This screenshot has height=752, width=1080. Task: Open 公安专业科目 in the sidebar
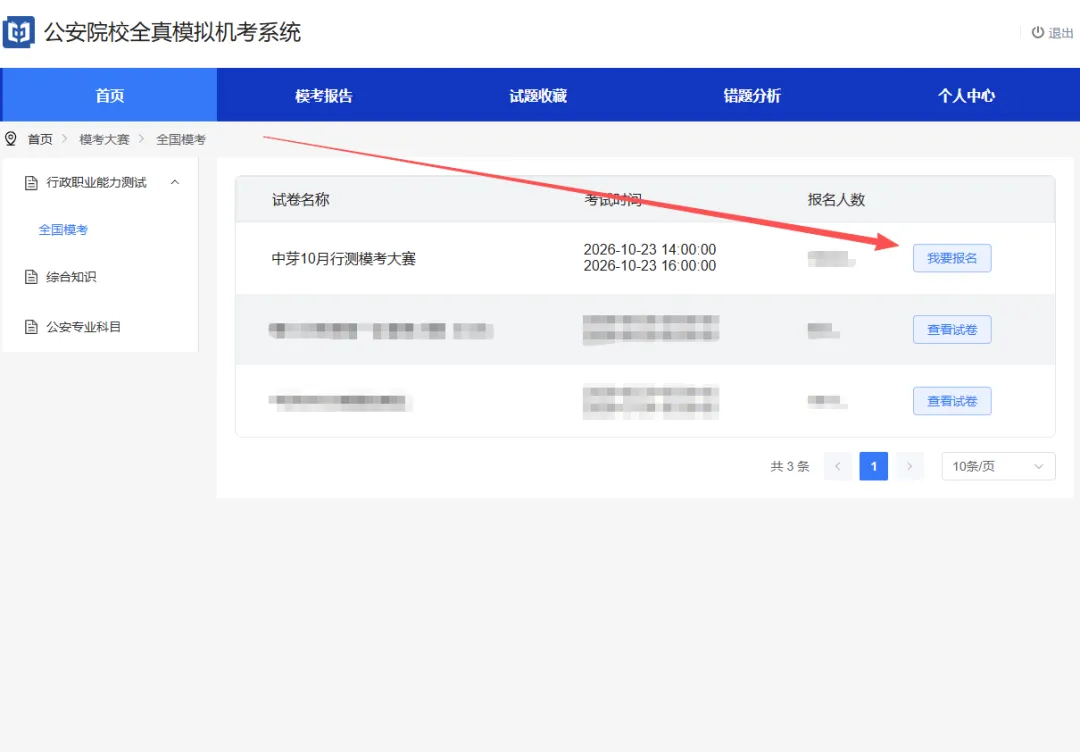tap(83, 326)
